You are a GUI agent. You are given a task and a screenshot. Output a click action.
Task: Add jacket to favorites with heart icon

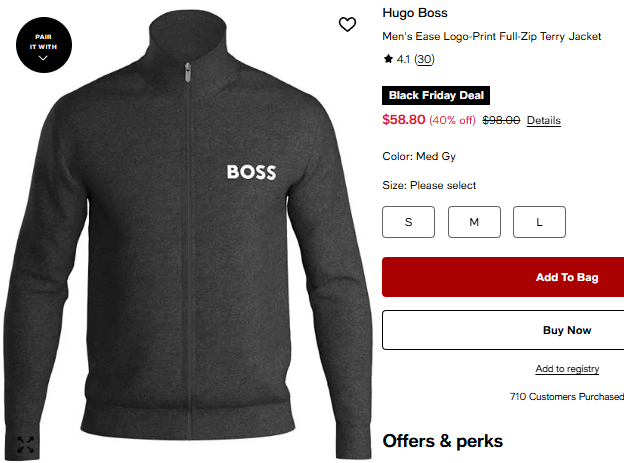click(x=347, y=25)
